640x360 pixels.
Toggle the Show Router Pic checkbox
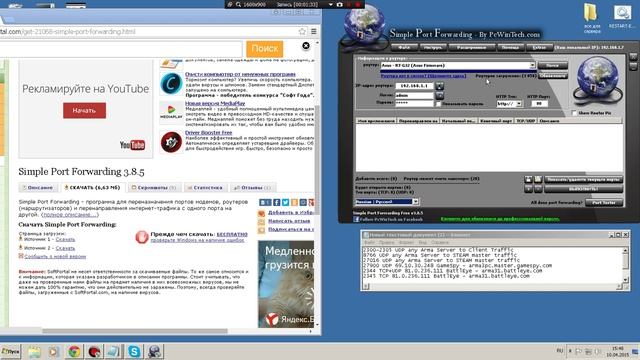tap(574, 113)
